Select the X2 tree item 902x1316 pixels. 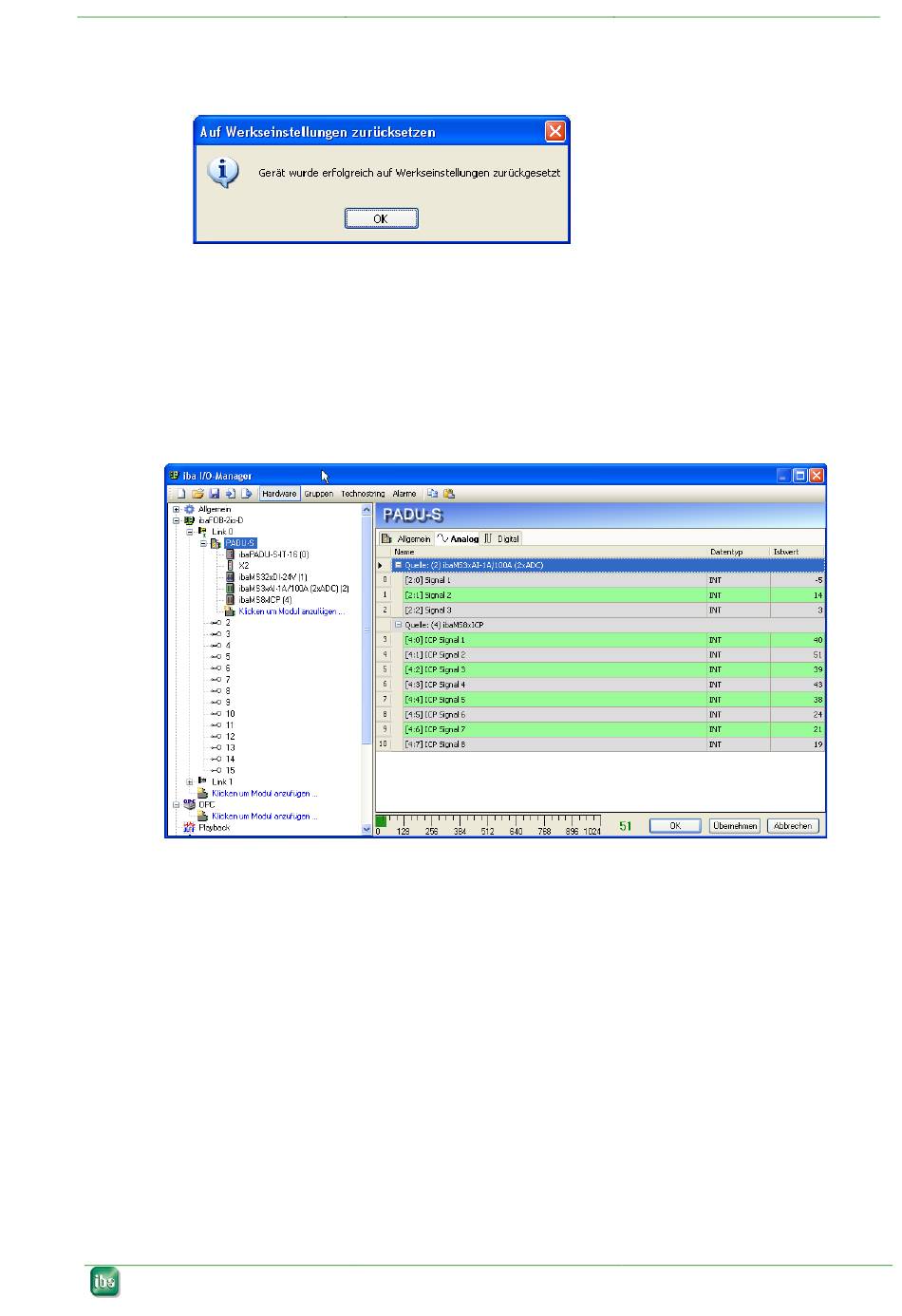[244, 566]
